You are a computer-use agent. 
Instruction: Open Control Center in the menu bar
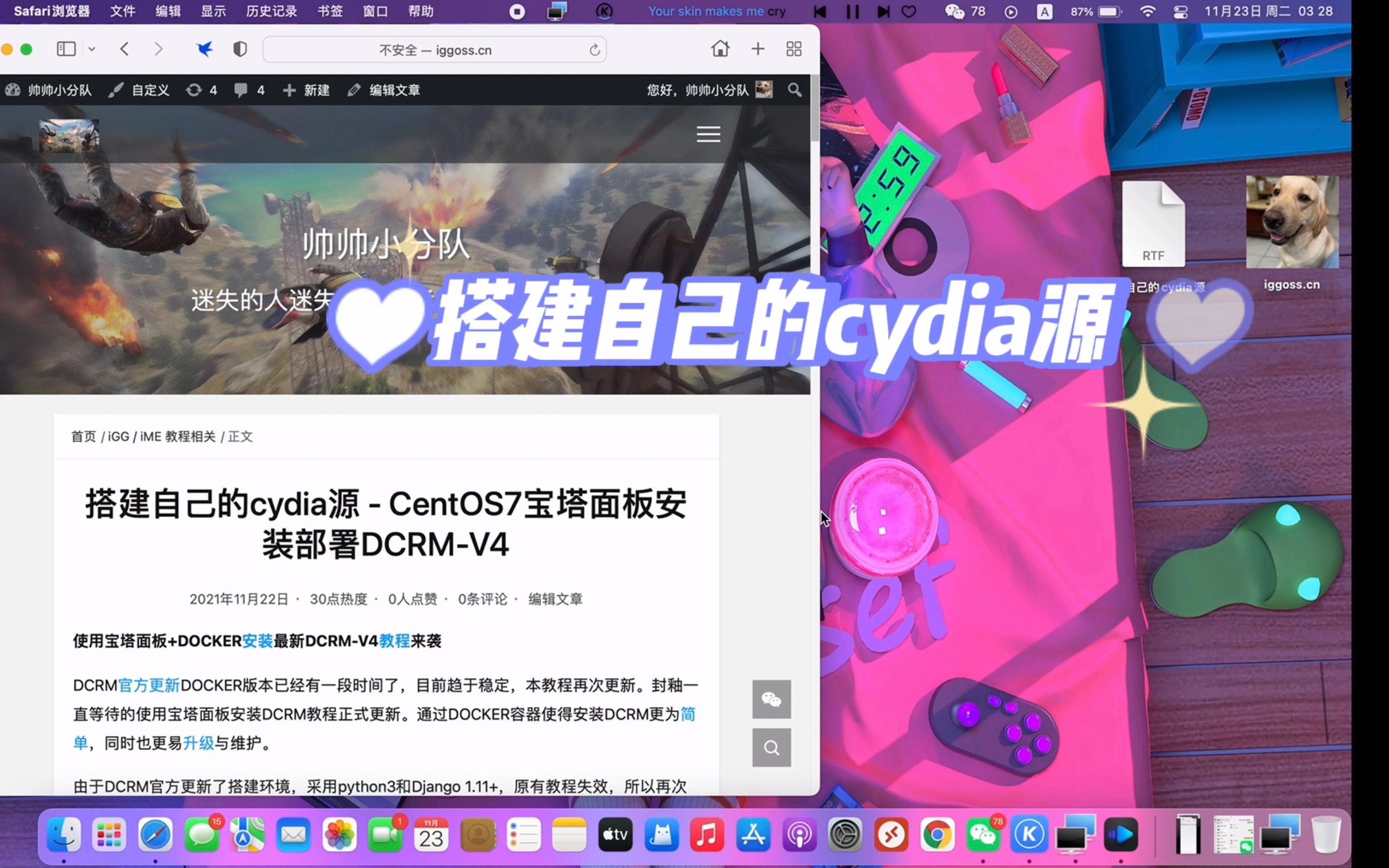tap(1181, 12)
